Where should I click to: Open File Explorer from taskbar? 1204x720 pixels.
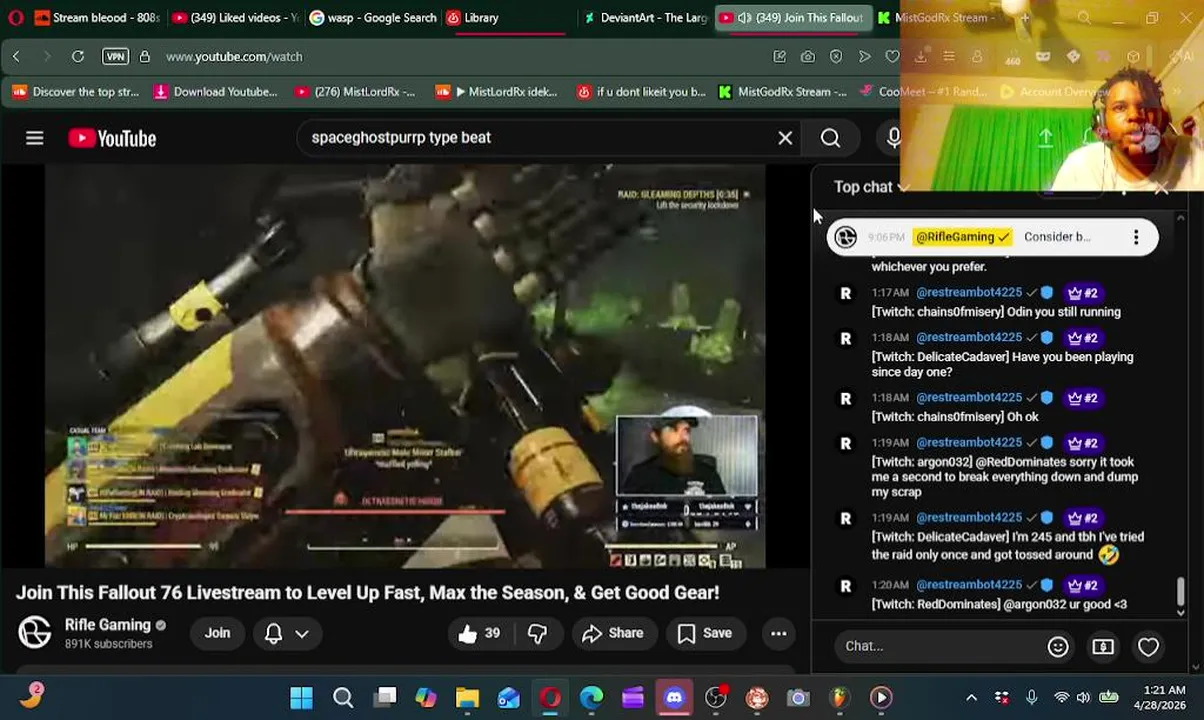467,698
